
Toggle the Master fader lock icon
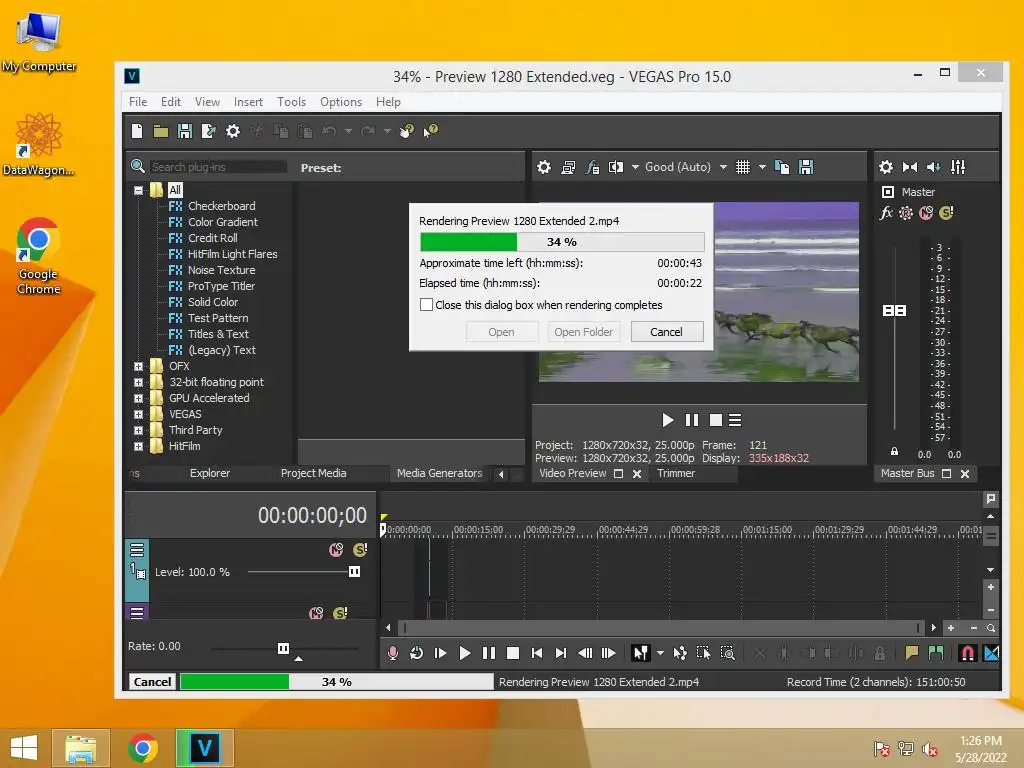pos(895,451)
